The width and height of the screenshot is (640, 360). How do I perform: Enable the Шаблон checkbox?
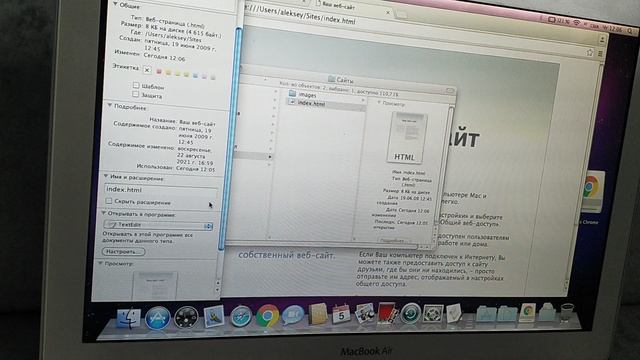pyautogui.click(x=136, y=85)
